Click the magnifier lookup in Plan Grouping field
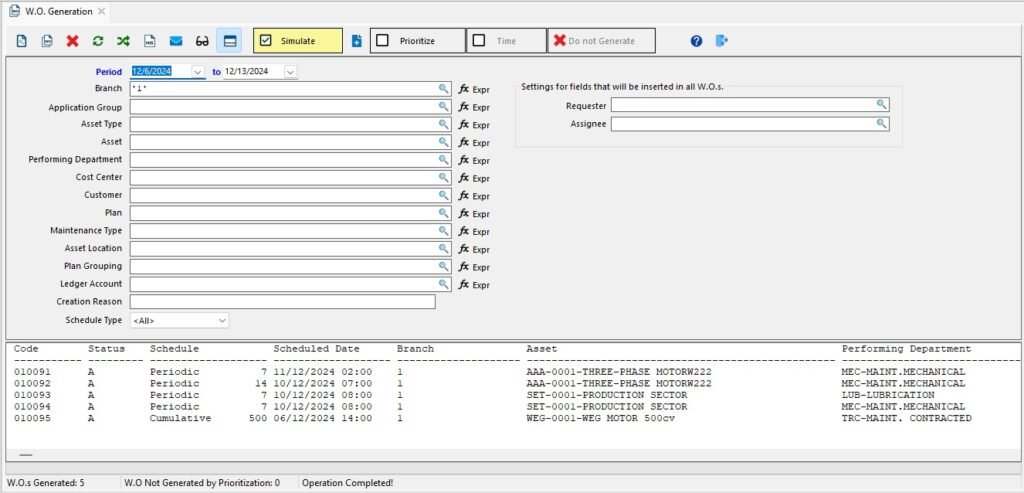The image size is (1024, 493). point(443,266)
